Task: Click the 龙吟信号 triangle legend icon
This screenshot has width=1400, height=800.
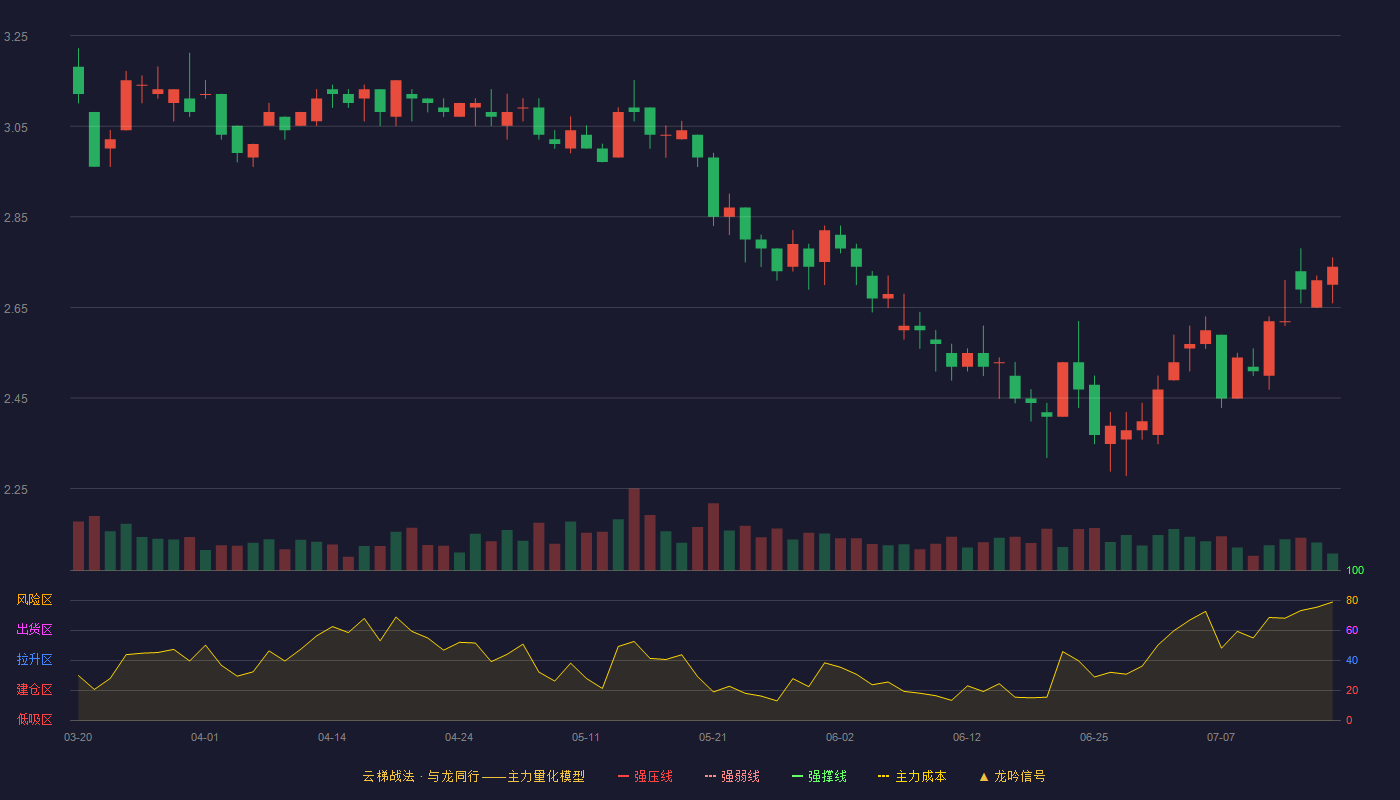Action: (x=984, y=776)
